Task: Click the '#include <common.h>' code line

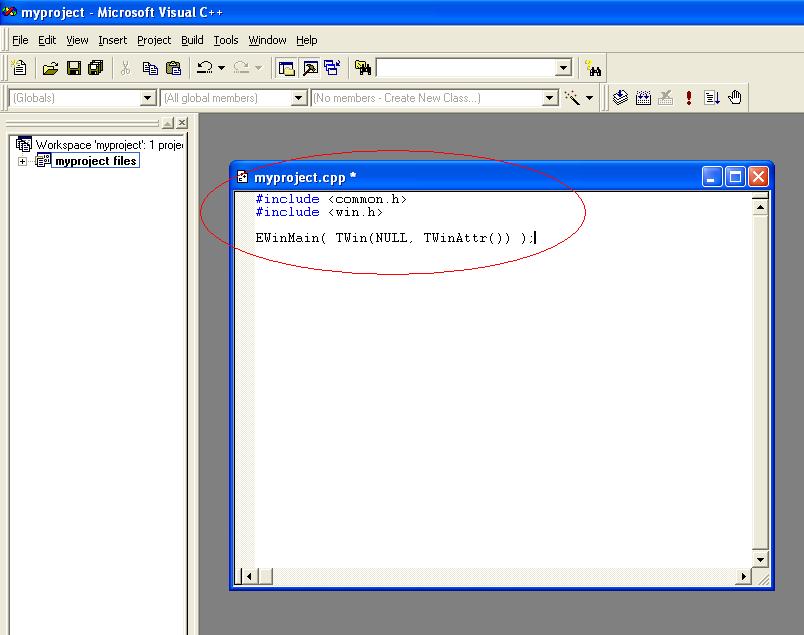Action: click(331, 199)
